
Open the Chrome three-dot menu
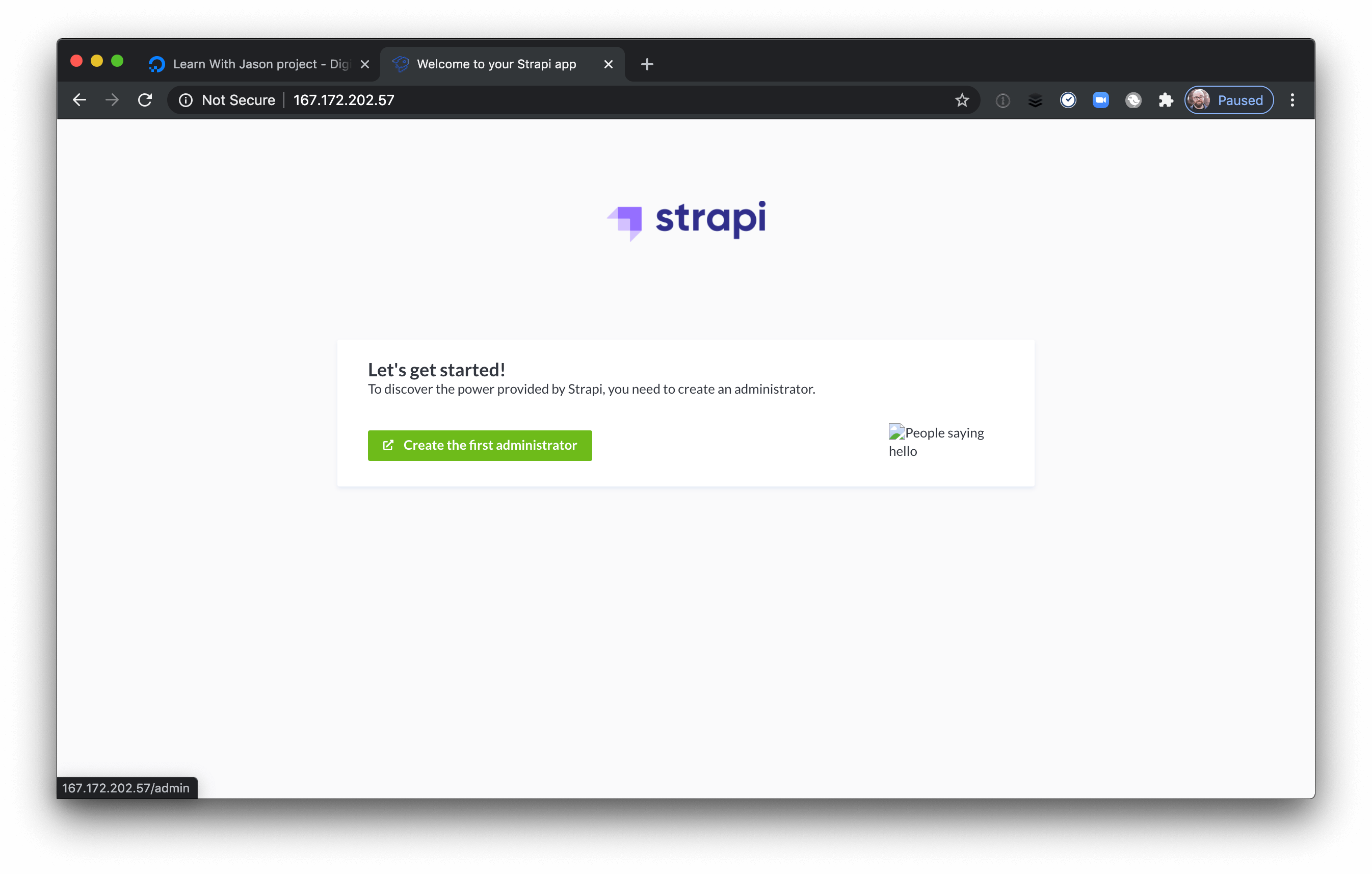(1292, 100)
